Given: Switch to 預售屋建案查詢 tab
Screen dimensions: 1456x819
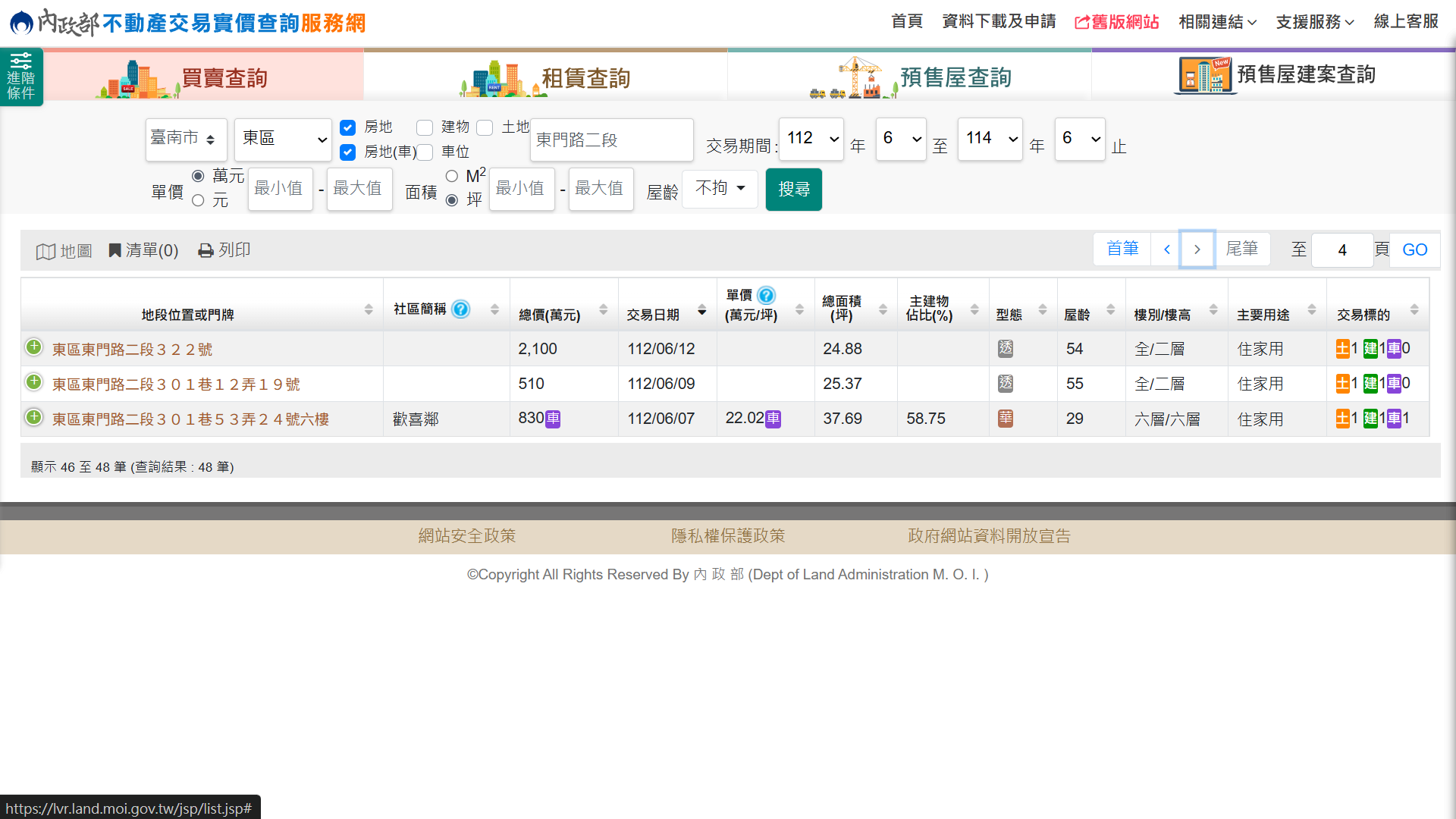Looking at the screenshot, I should coord(1273,76).
